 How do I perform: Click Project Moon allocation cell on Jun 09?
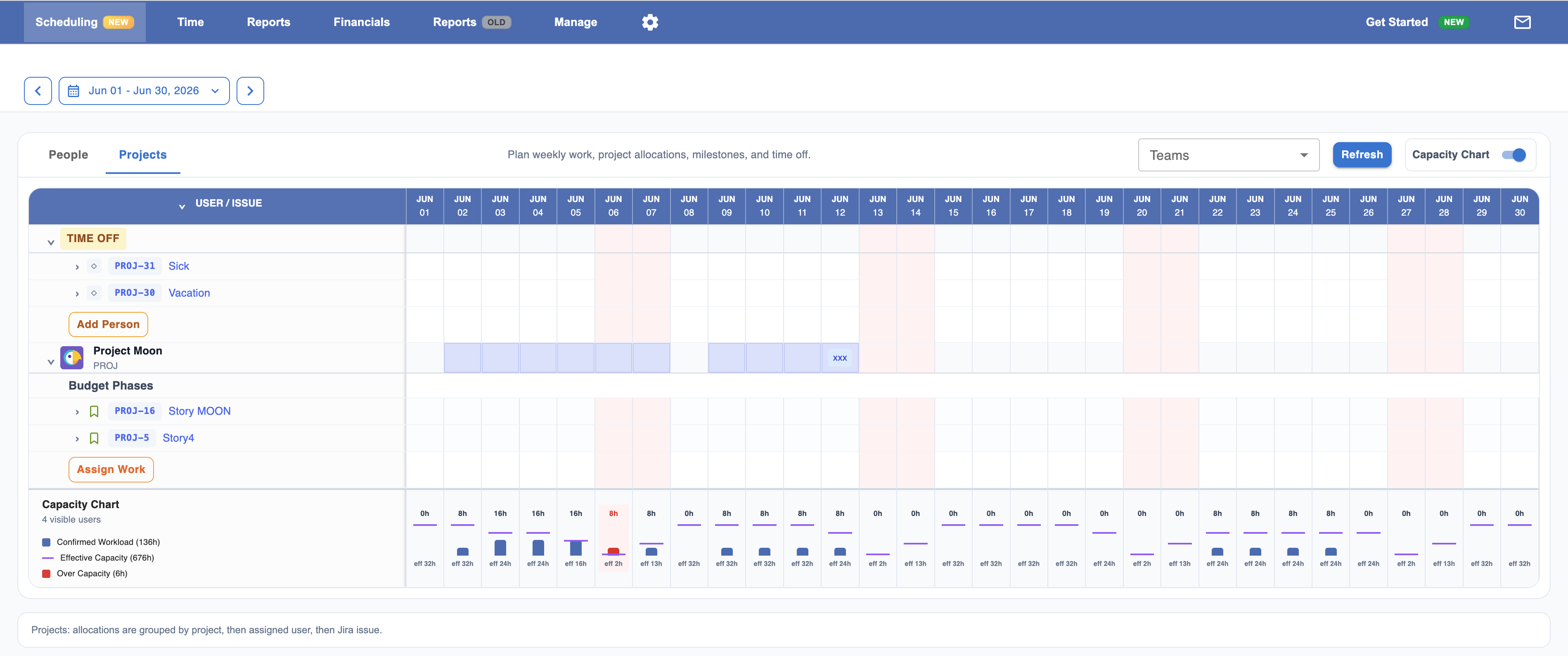pos(727,358)
